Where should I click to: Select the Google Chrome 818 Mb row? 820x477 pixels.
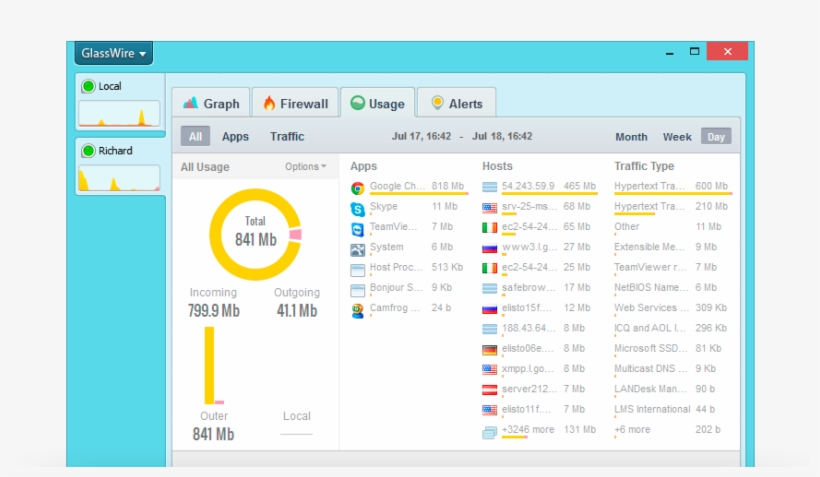pyautogui.click(x=408, y=187)
